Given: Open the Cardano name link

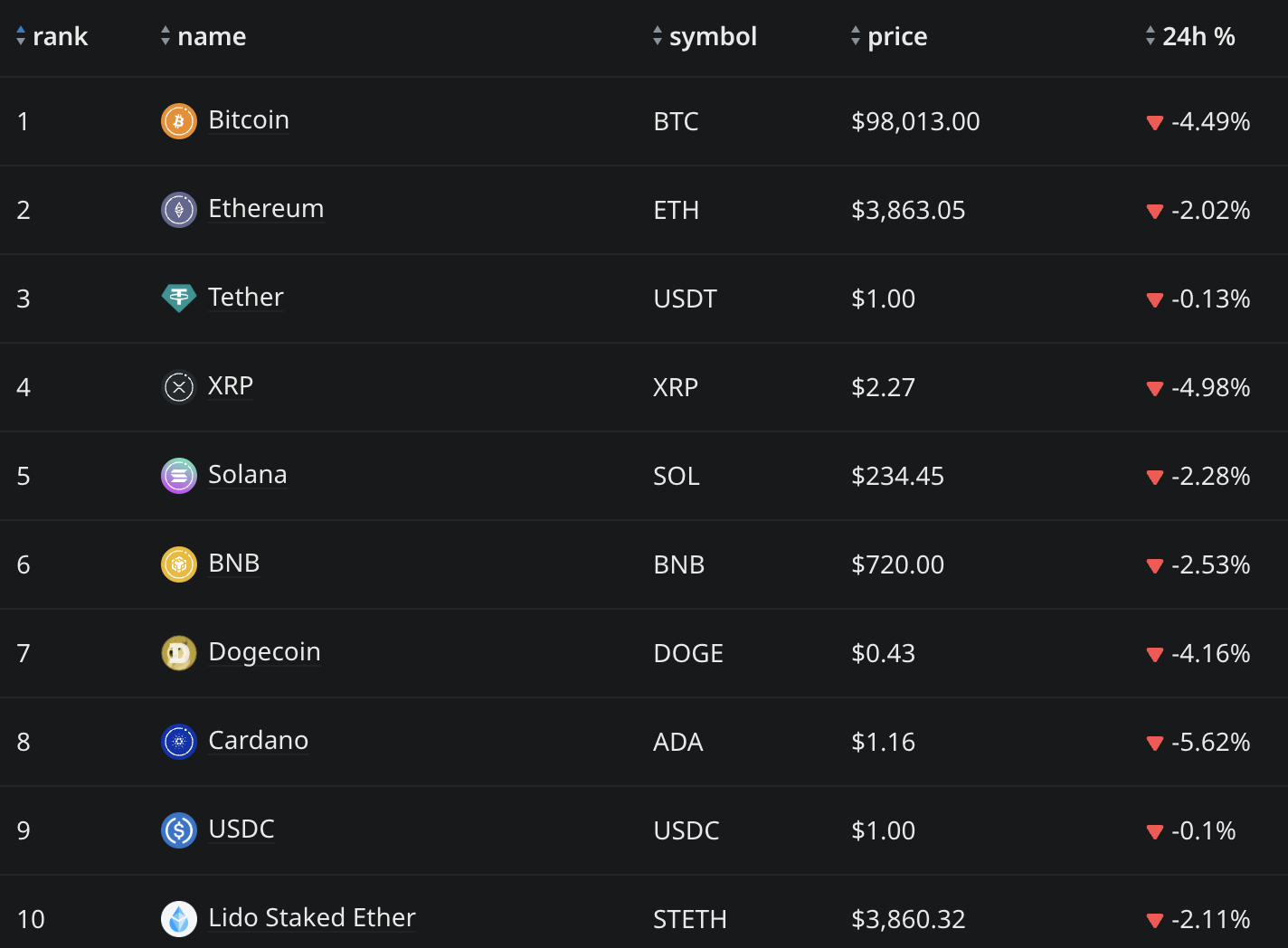Looking at the screenshot, I should point(258,741).
